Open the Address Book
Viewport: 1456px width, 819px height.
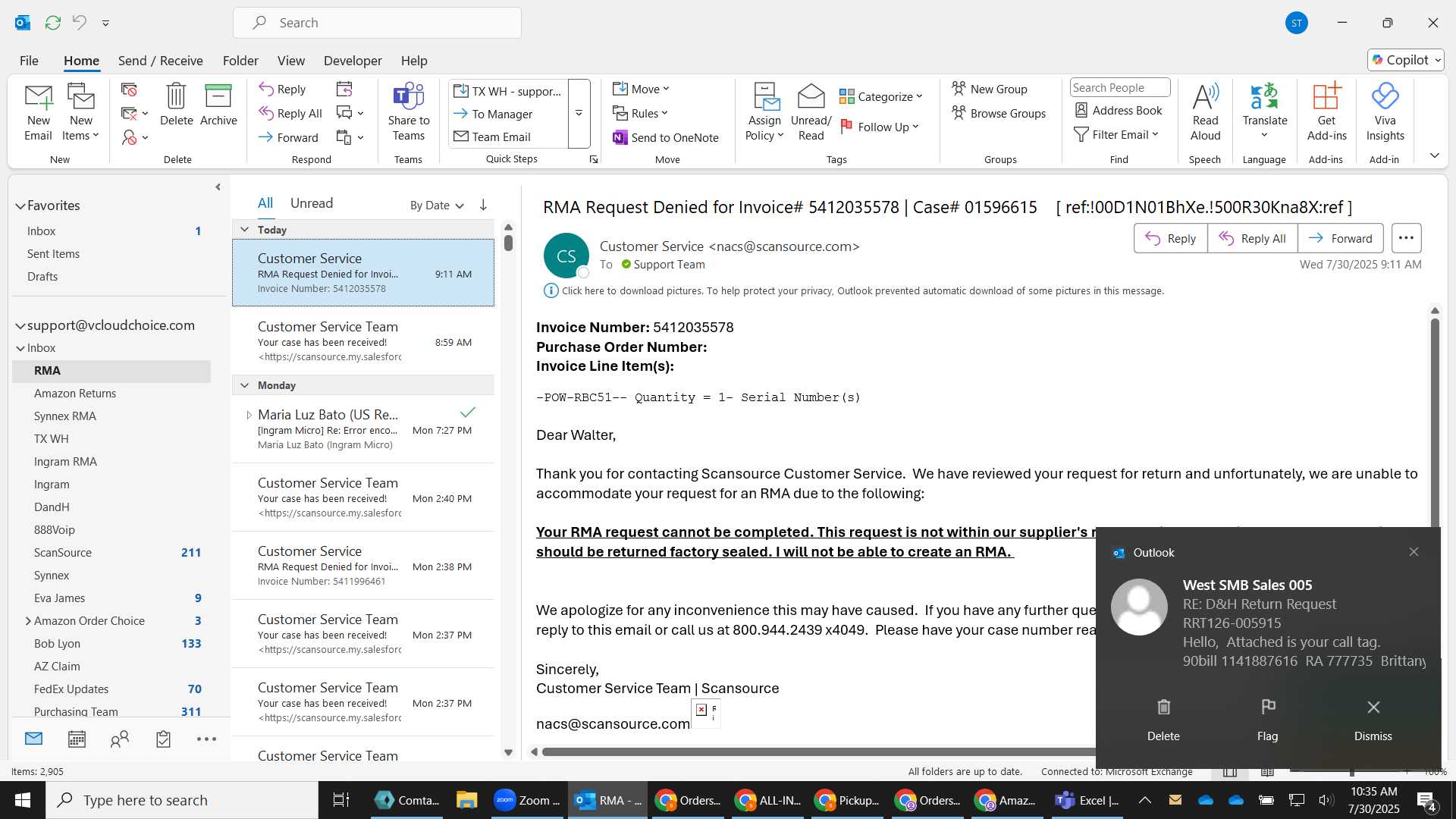1119,110
